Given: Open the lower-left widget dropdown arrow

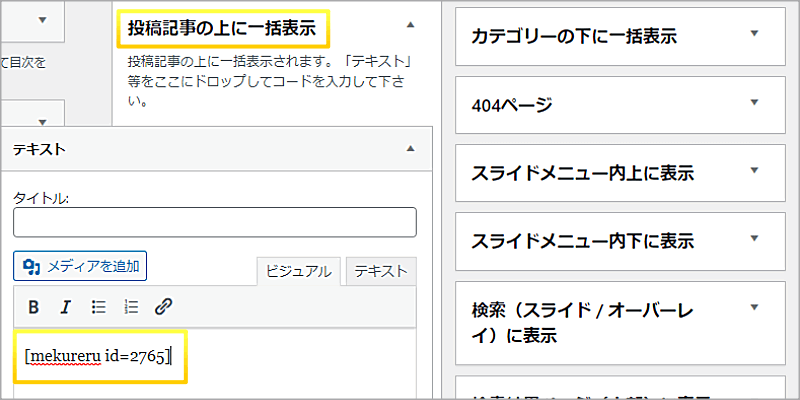Looking at the screenshot, I should pos(42,122).
